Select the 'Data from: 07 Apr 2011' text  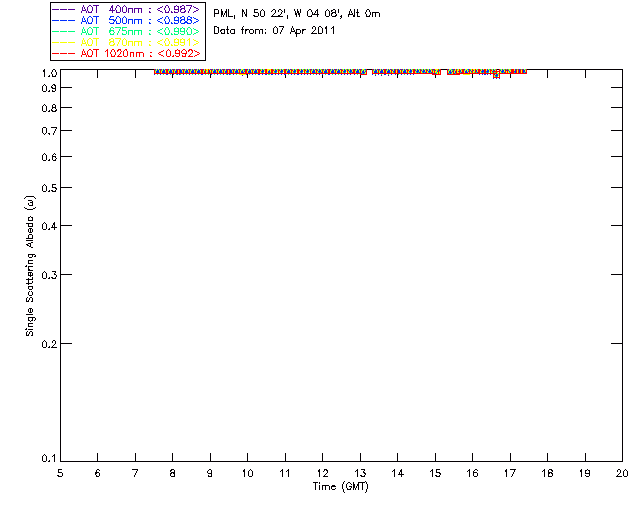click(274, 31)
